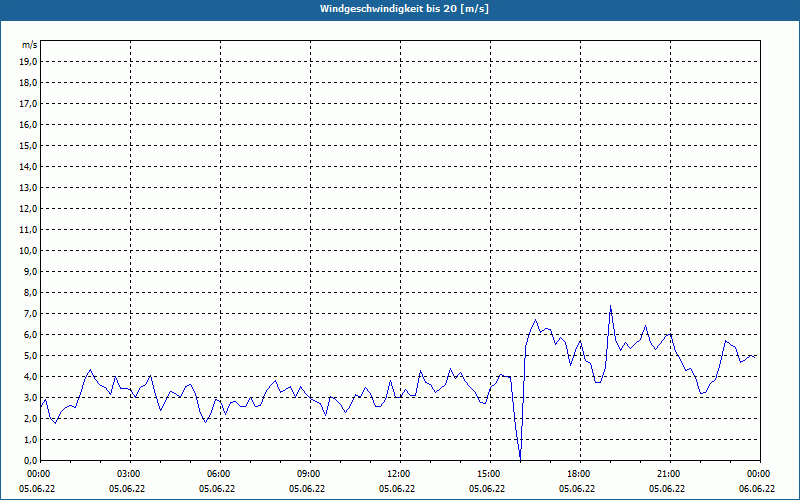Click the chart title "Windgeschwindigkeit bis 20 [m/s]"

pos(404,9)
